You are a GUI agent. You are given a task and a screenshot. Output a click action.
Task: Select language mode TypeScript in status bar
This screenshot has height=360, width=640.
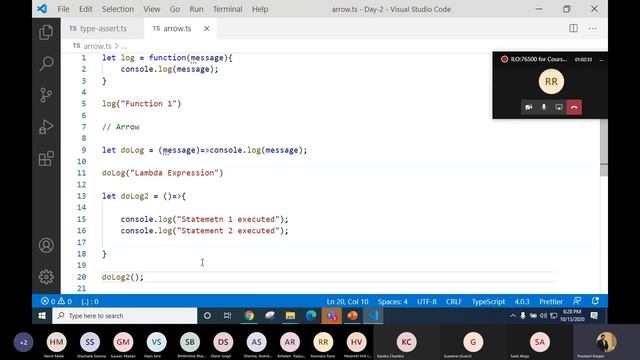pyautogui.click(x=488, y=302)
